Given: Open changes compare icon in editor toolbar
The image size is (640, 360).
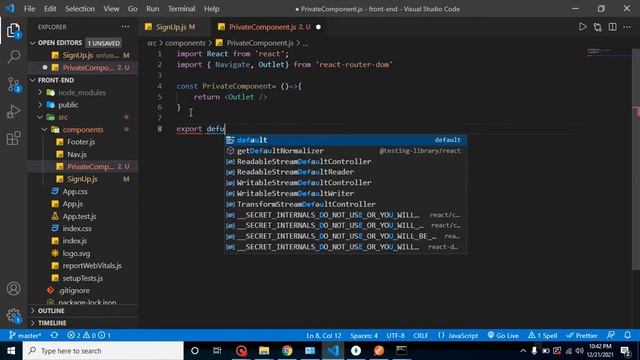Looking at the screenshot, I should pos(598,27).
